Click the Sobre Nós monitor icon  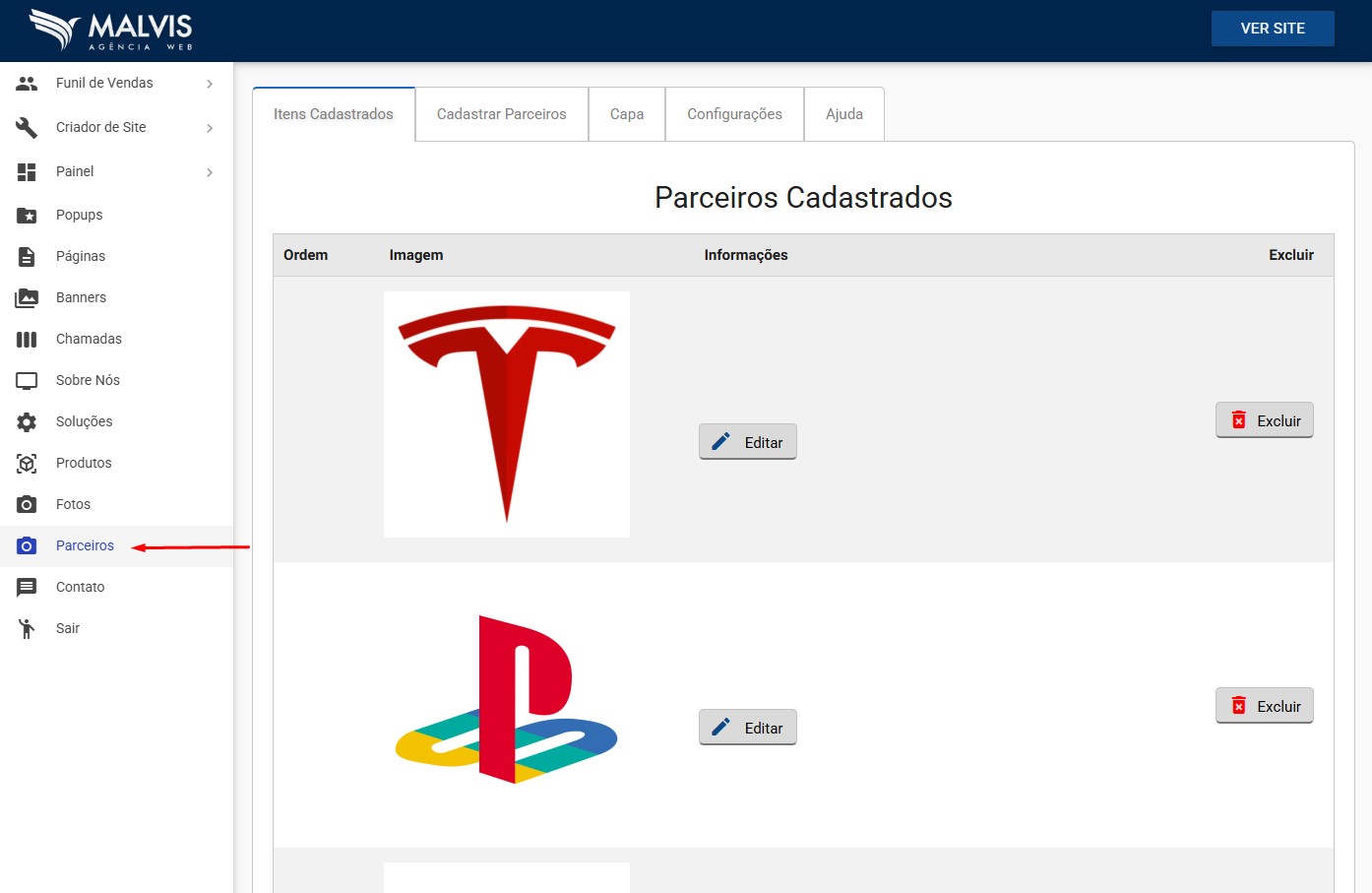(x=27, y=381)
